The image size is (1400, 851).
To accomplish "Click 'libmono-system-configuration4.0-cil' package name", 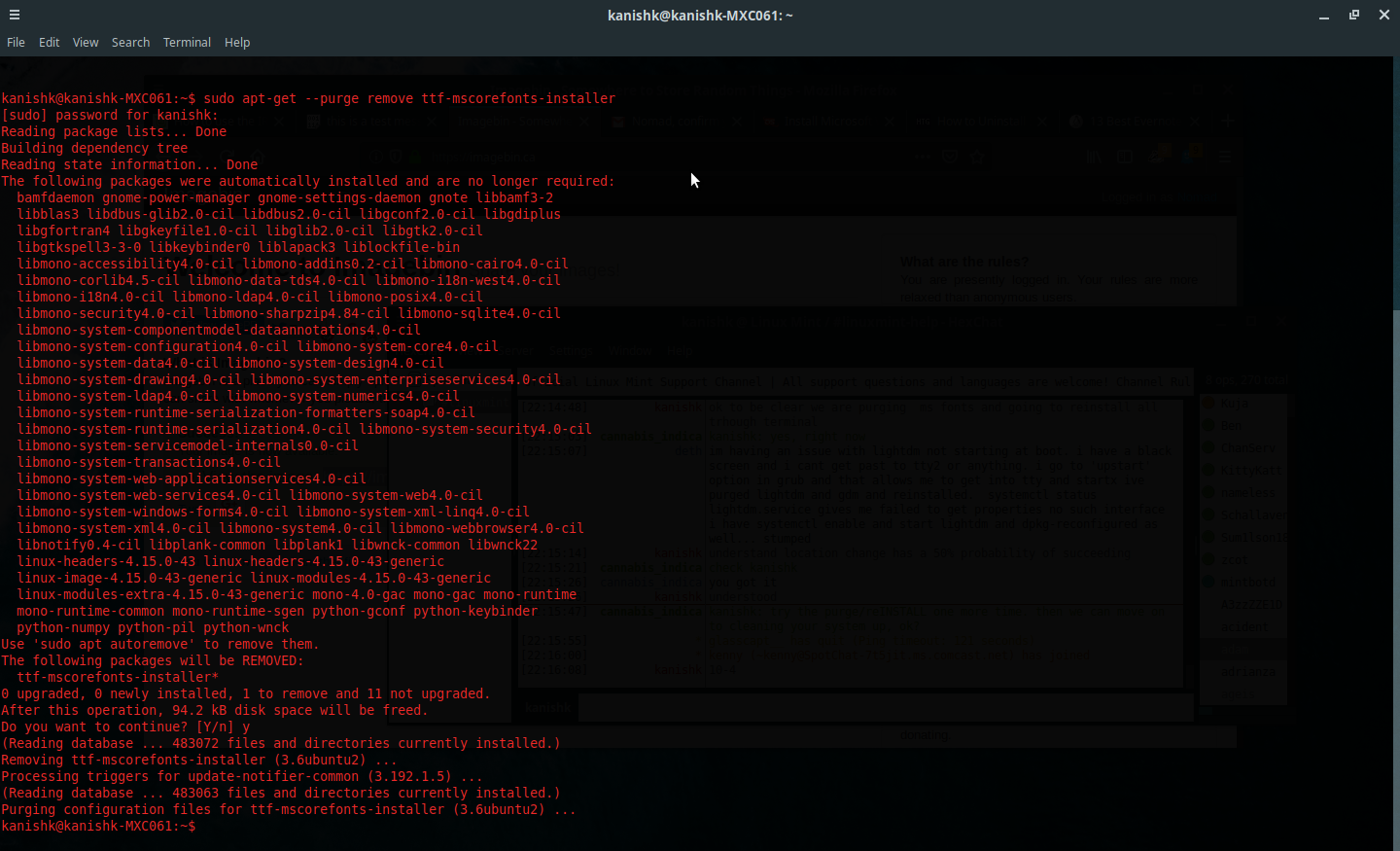I will pyautogui.click(x=153, y=346).
